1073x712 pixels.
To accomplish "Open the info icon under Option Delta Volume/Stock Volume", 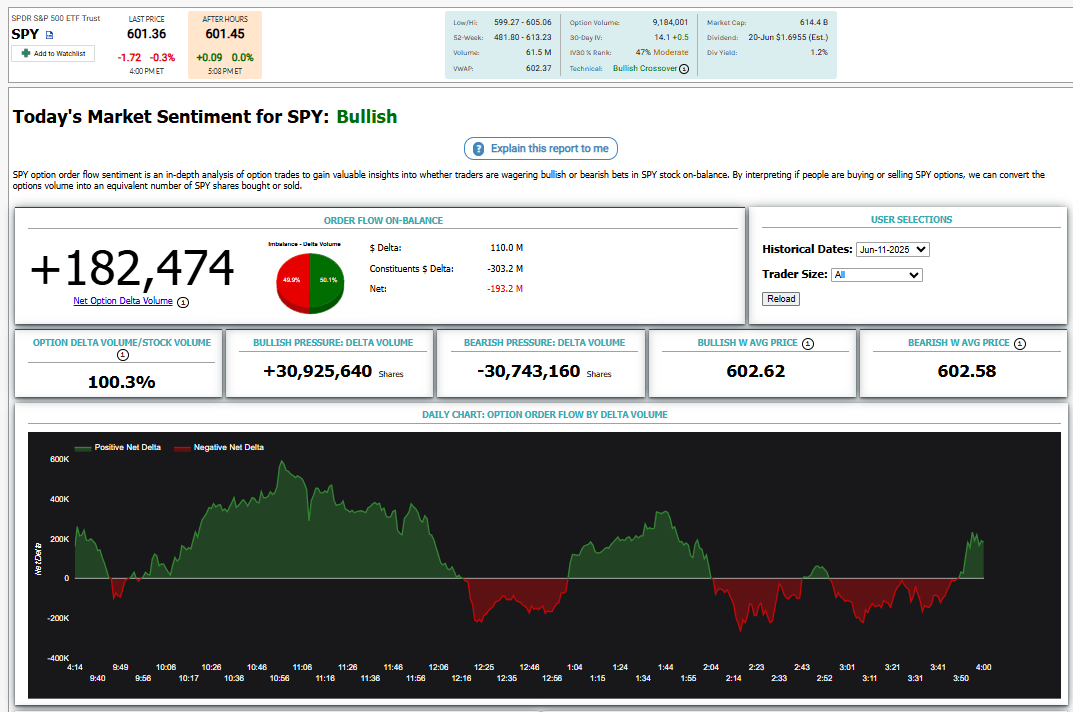I will click(122, 355).
